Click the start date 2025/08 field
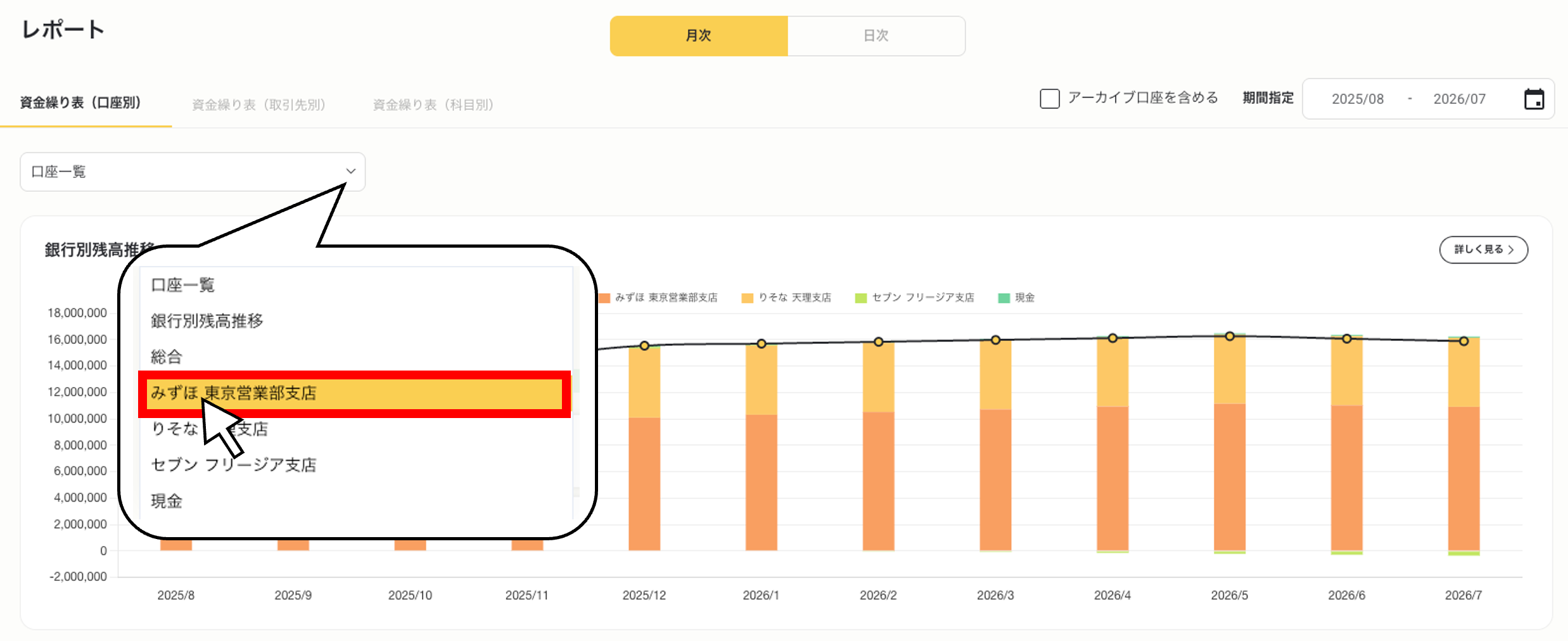This screenshot has height=641, width=1568. click(1357, 99)
